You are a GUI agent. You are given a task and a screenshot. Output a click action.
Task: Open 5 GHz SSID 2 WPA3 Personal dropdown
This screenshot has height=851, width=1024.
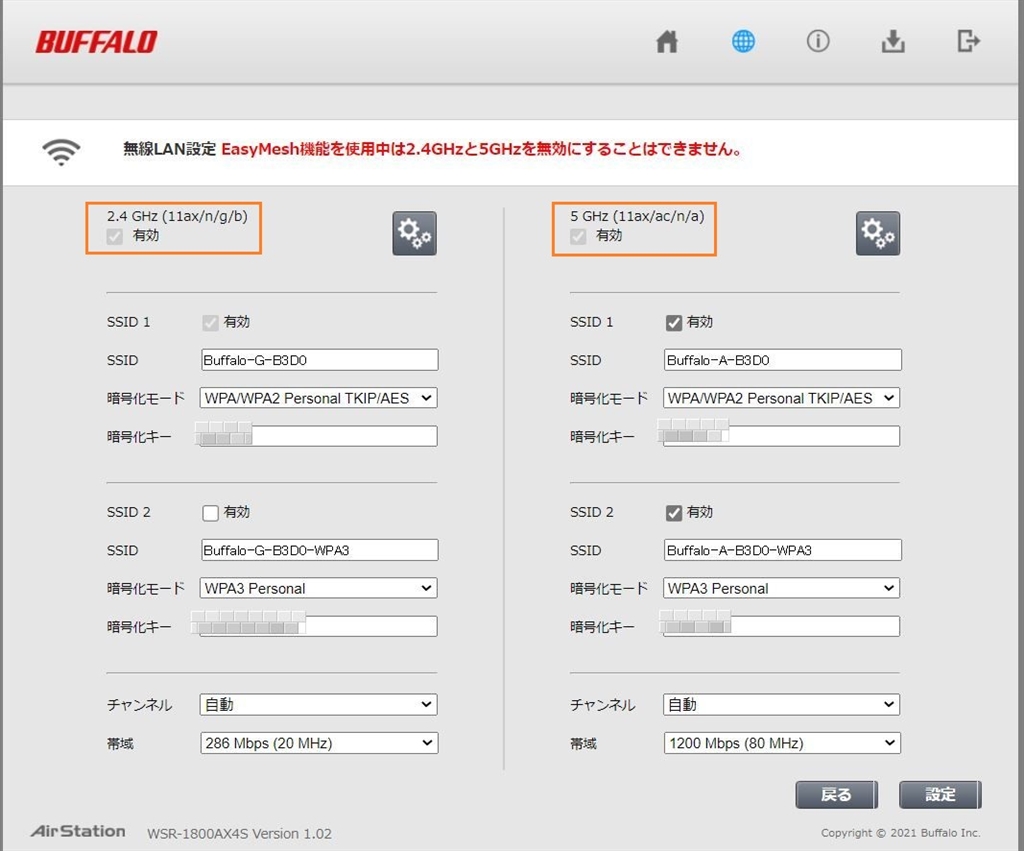click(782, 588)
